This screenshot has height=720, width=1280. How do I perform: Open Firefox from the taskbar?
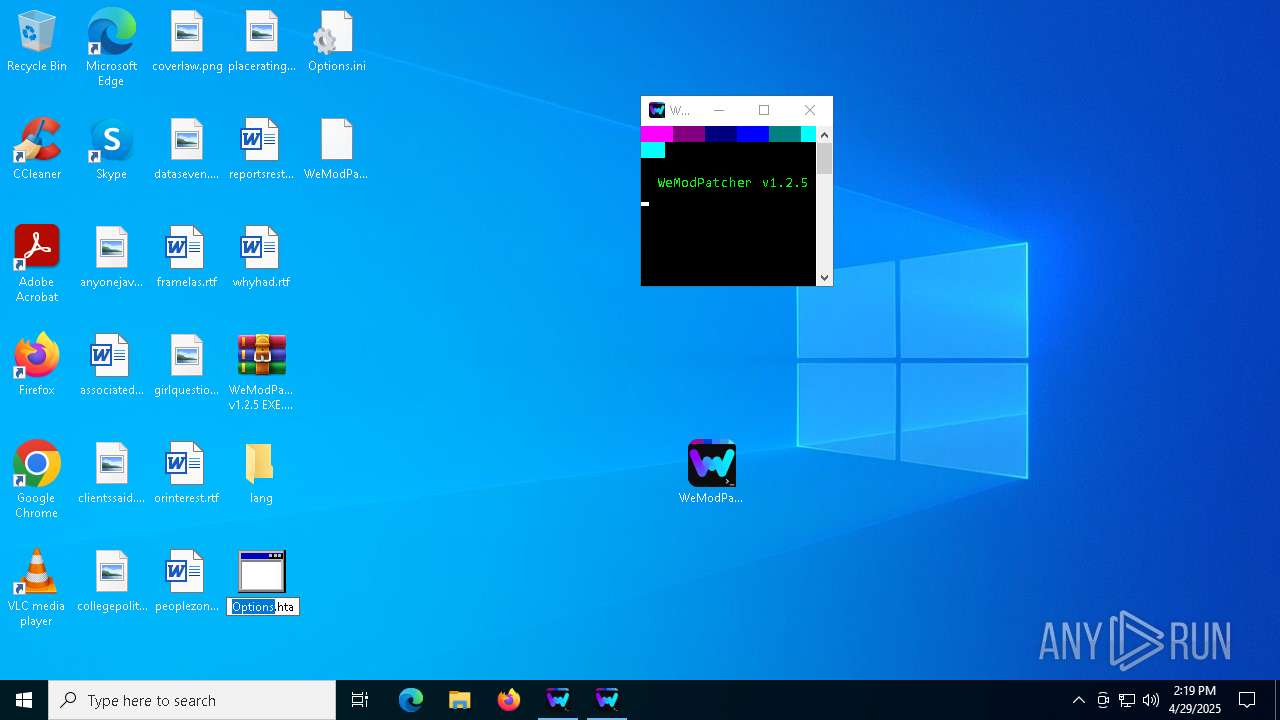click(x=509, y=700)
